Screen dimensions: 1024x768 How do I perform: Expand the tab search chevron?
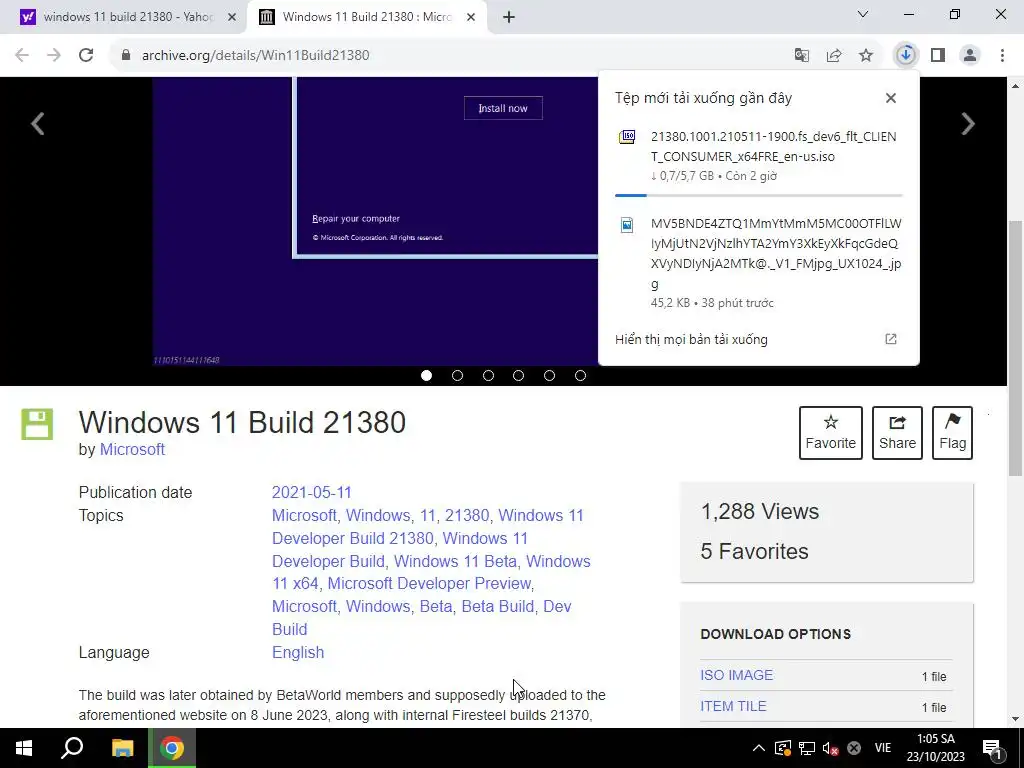863,14
